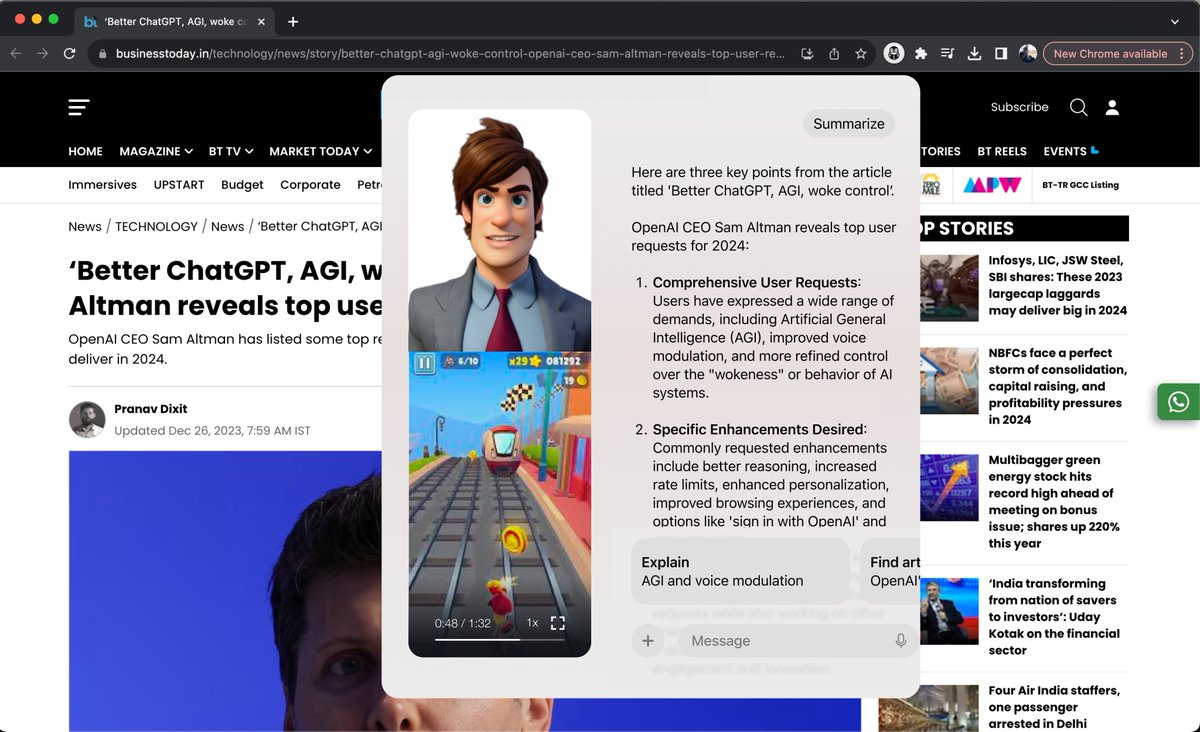Activate the microphone in the Message field

[x=900, y=641]
